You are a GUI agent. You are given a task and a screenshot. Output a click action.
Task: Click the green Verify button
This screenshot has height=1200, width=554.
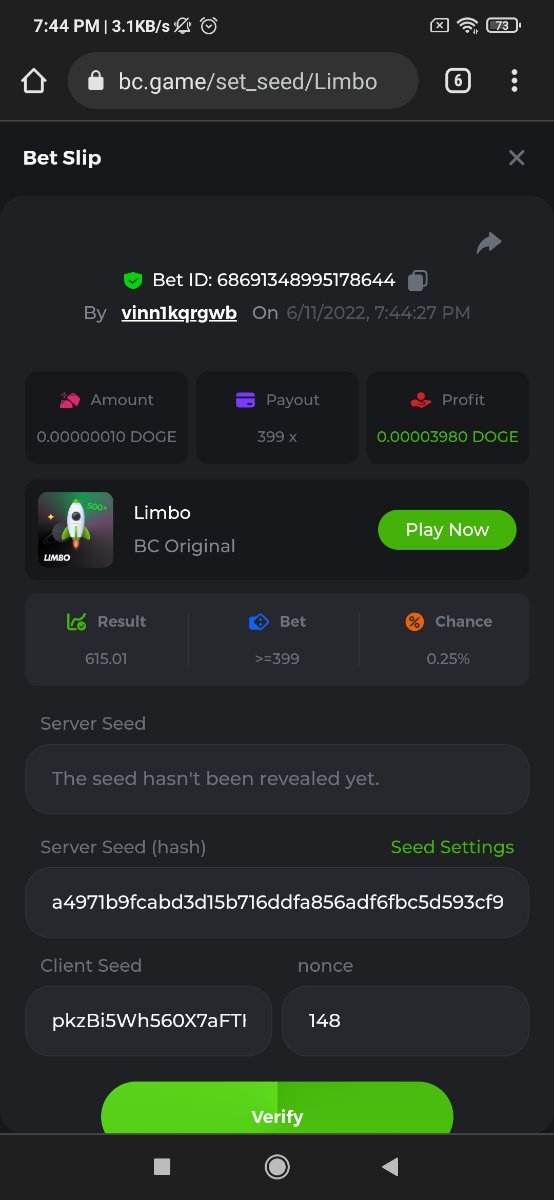pyautogui.click(x=277, y=1108)
